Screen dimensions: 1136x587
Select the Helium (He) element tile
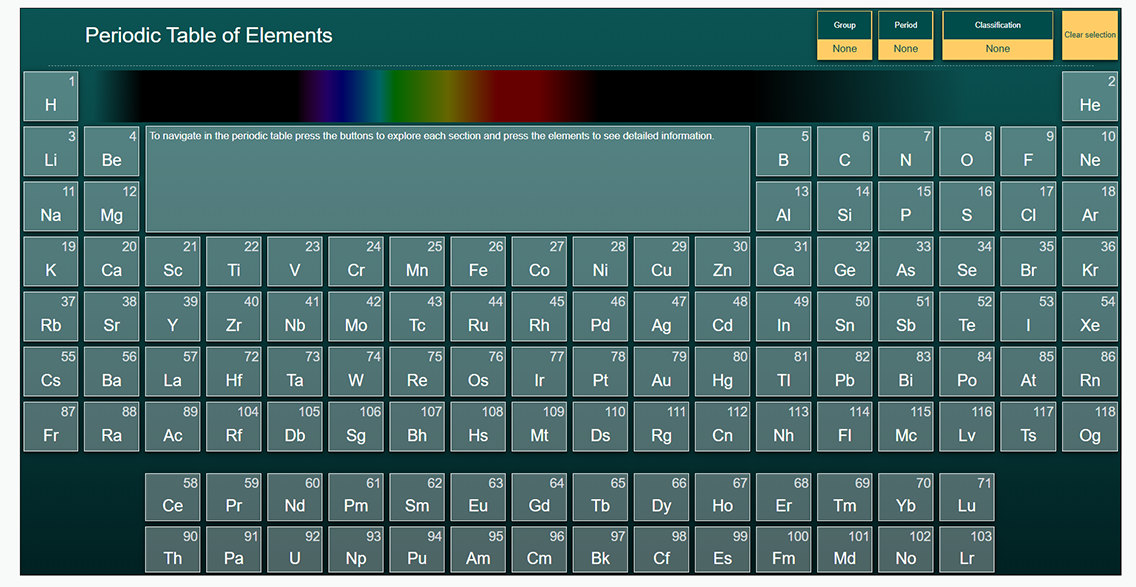click(x=1090, y=96)
